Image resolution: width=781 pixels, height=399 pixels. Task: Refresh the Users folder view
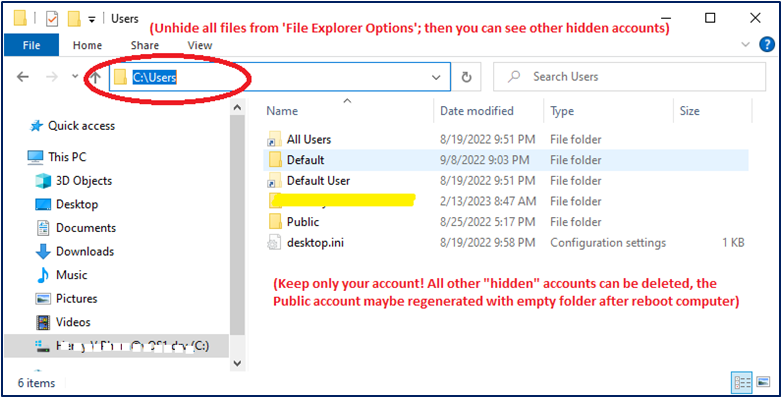(x=466, y=77)
